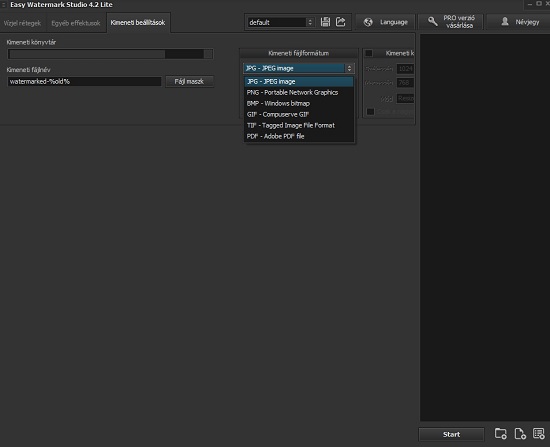Screen dimensions: 550x447
Task: Click the Kimeneti fájlformátum header
Action: [x=299, y=53]
